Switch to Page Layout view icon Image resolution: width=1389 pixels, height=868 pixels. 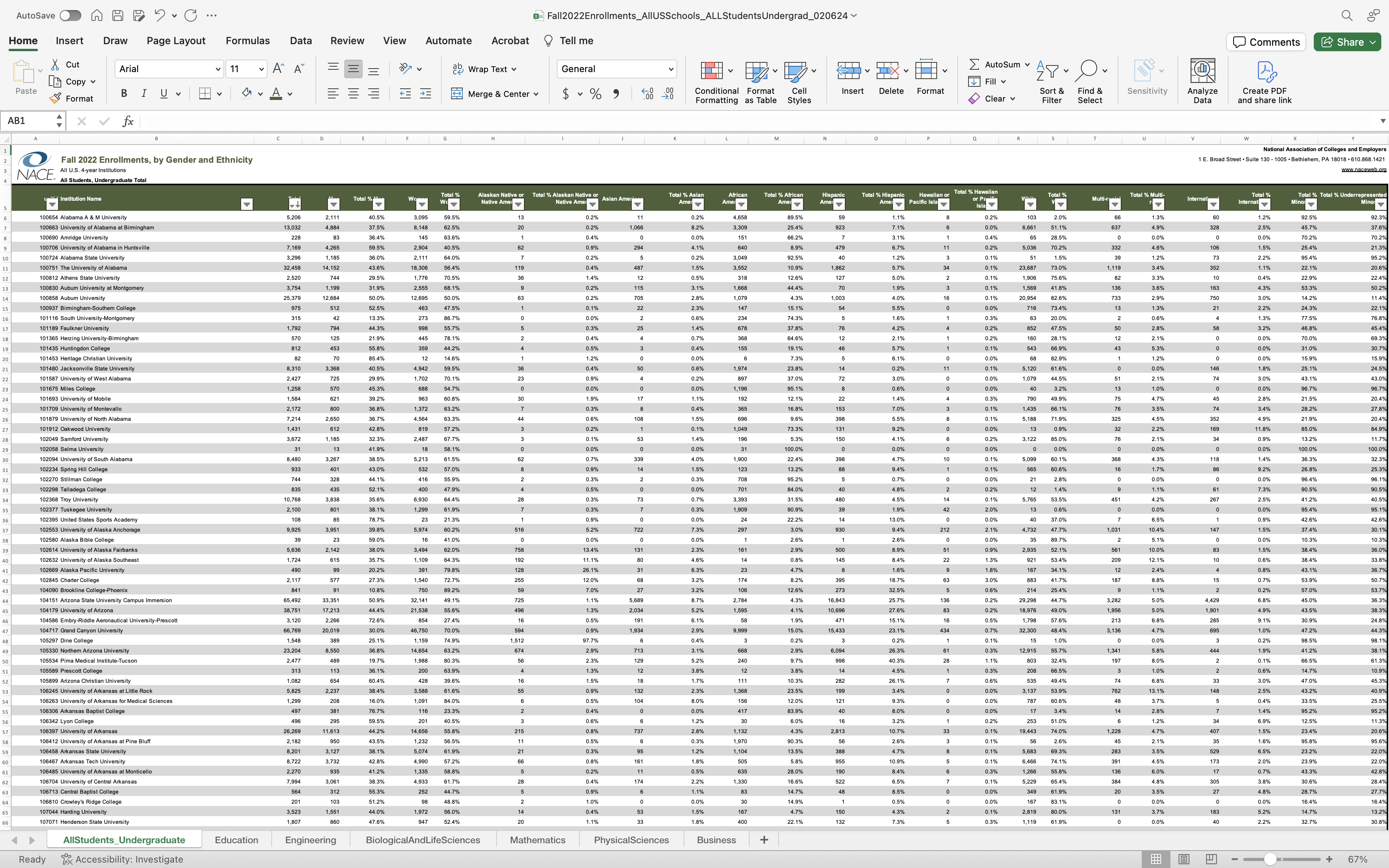click(1184, 859)
